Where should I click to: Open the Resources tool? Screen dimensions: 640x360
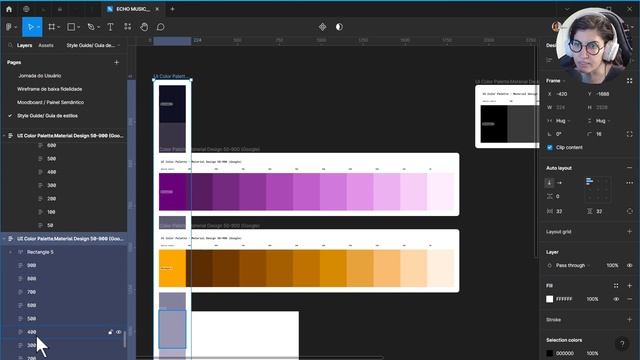[x=128, y=27]
